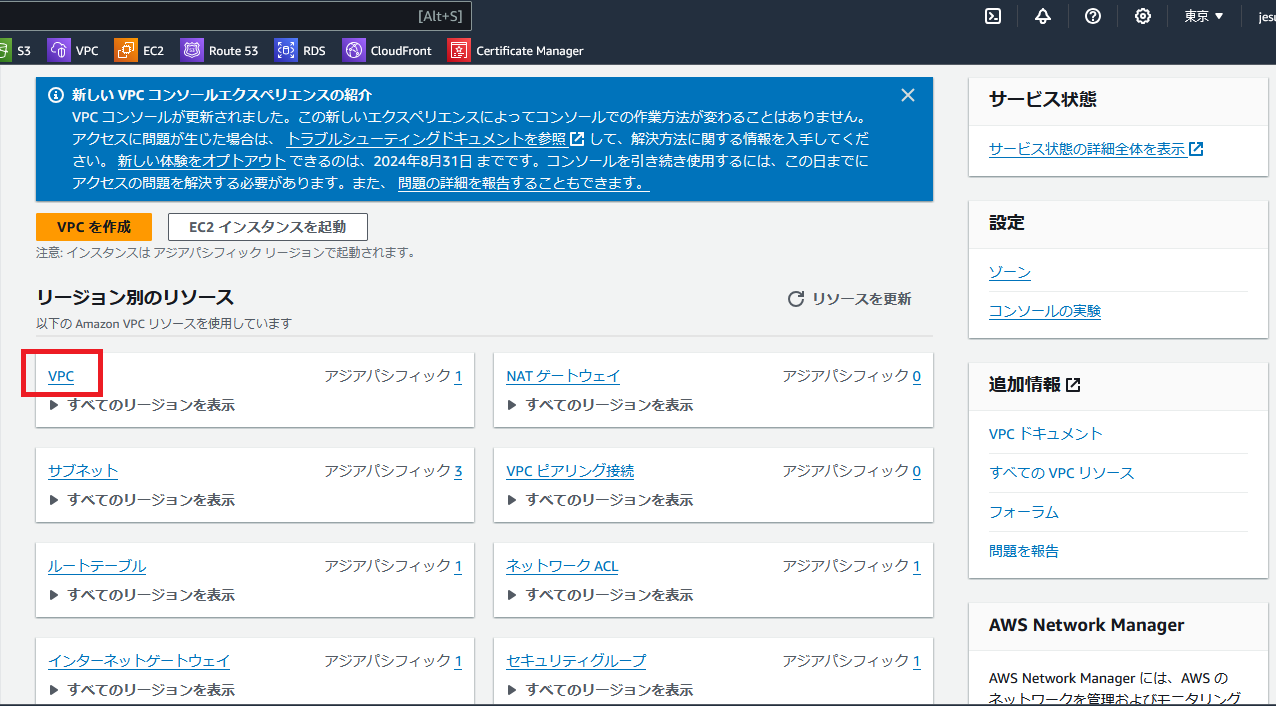
Task: Click the VPC ピアリング接続 count 0
Action: [x=916, y=471]
